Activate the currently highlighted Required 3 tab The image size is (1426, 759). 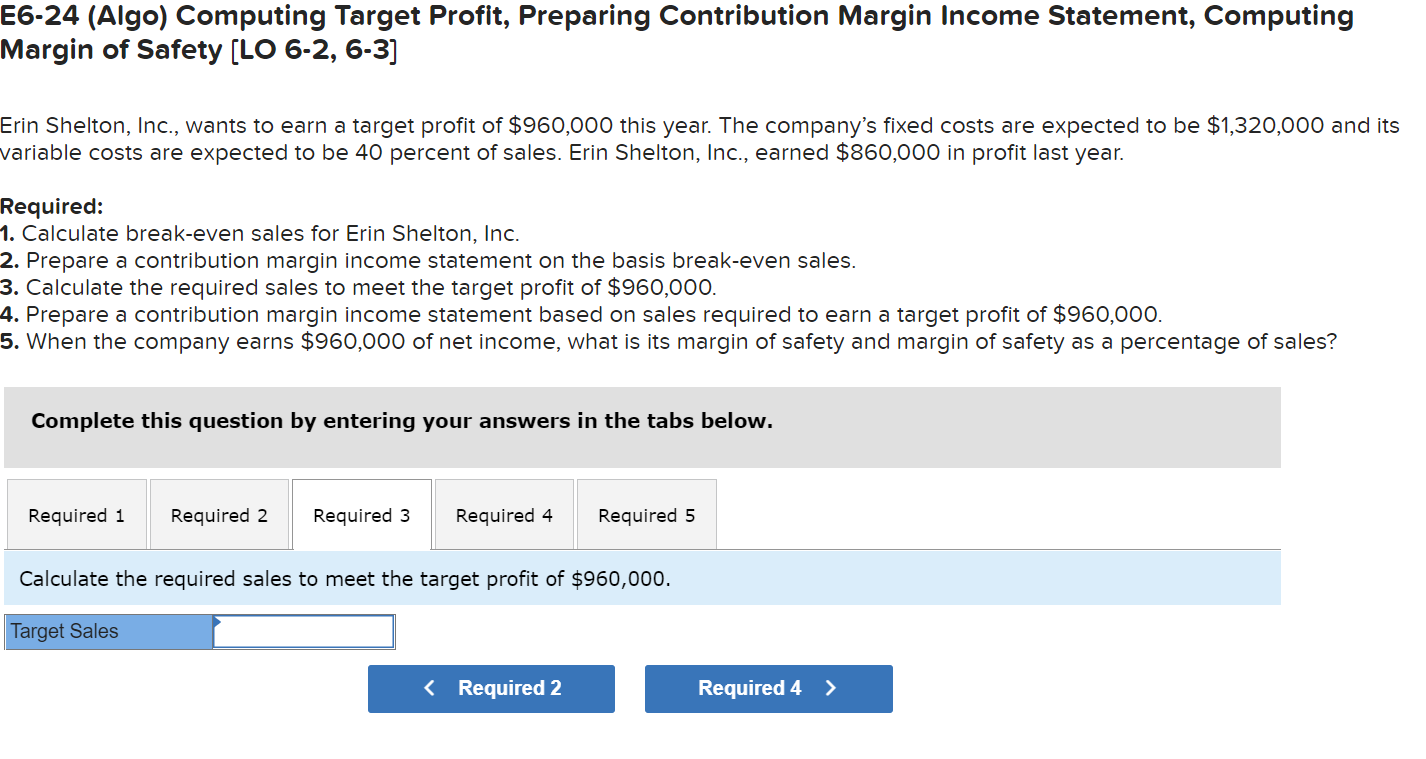pos(361,514)
